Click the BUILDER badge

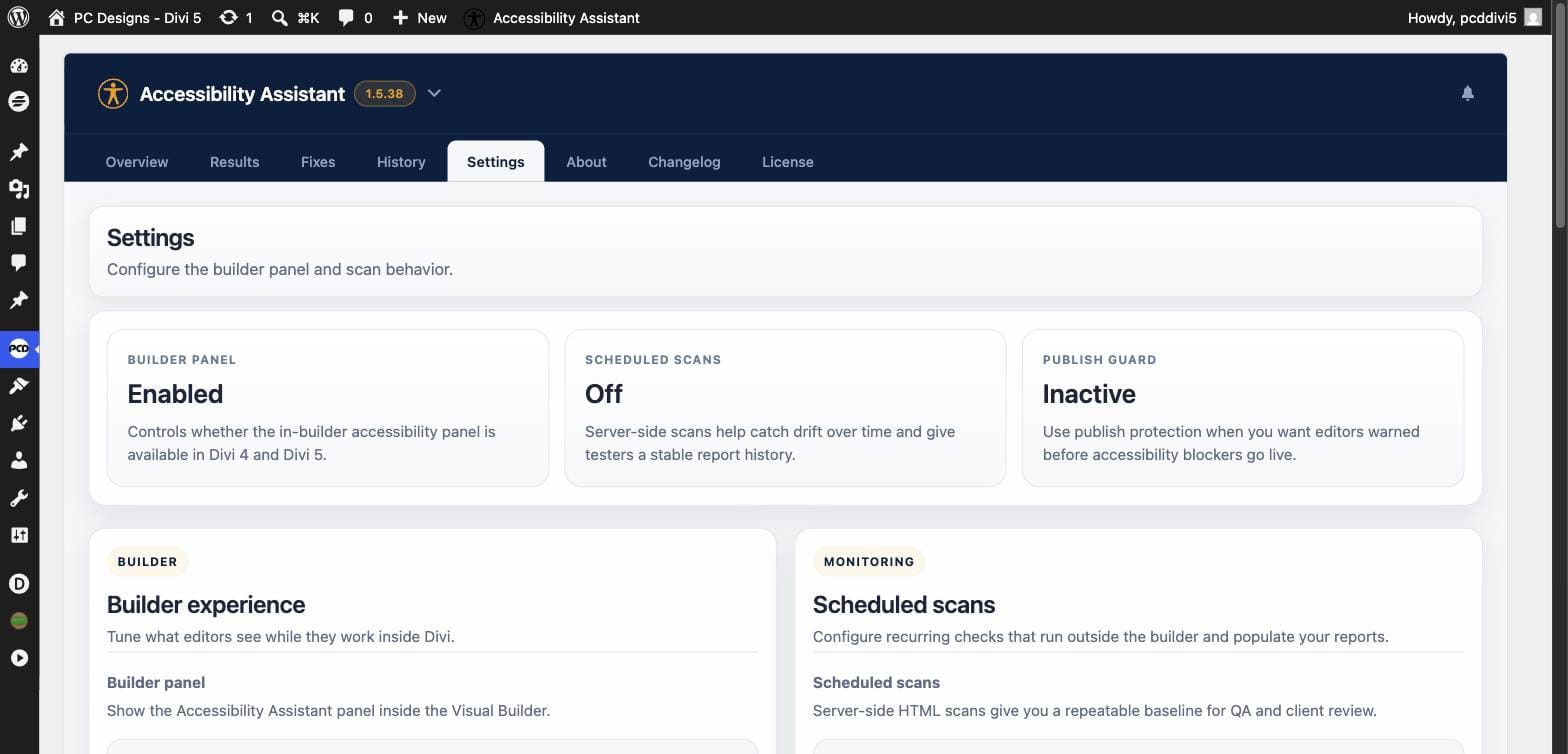[x=147, y=562]
